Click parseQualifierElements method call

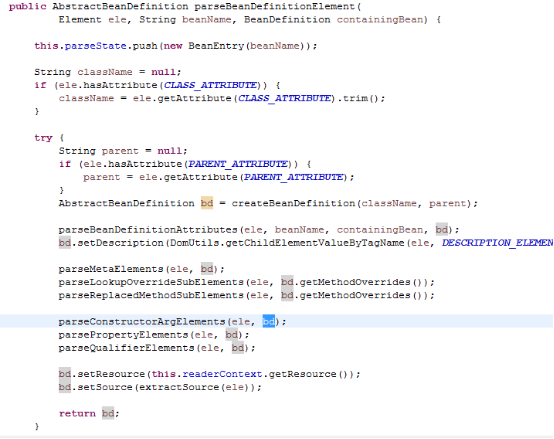pos(126,348)
